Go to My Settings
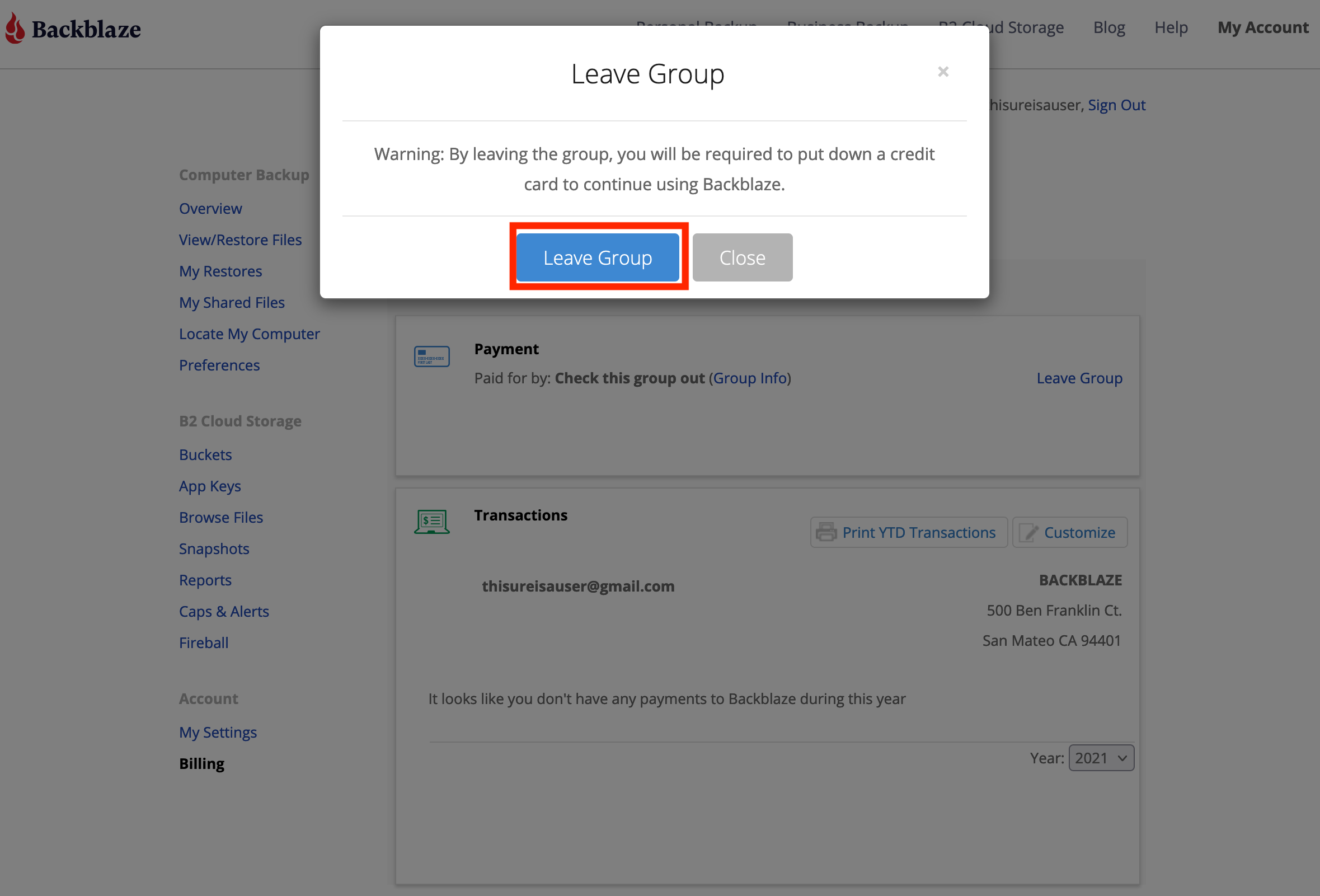 218,732
